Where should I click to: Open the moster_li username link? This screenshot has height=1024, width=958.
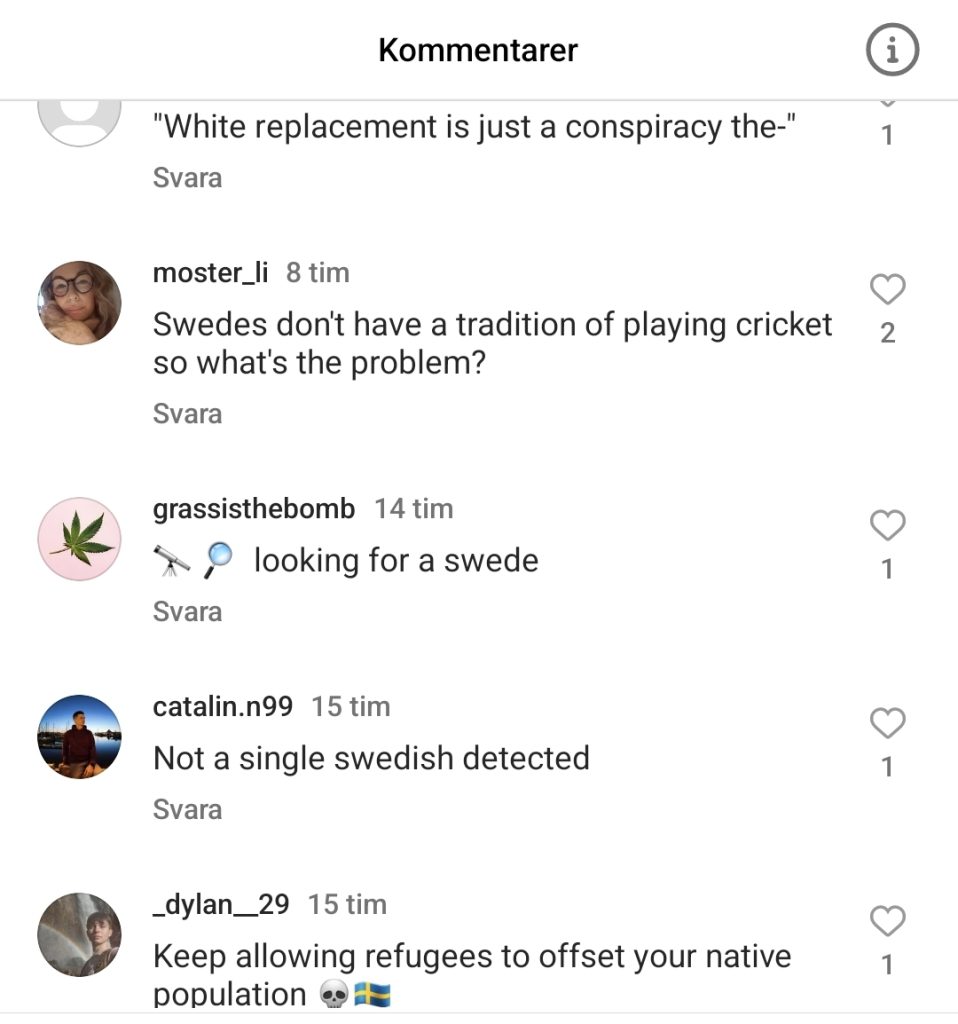coord(211,273)
